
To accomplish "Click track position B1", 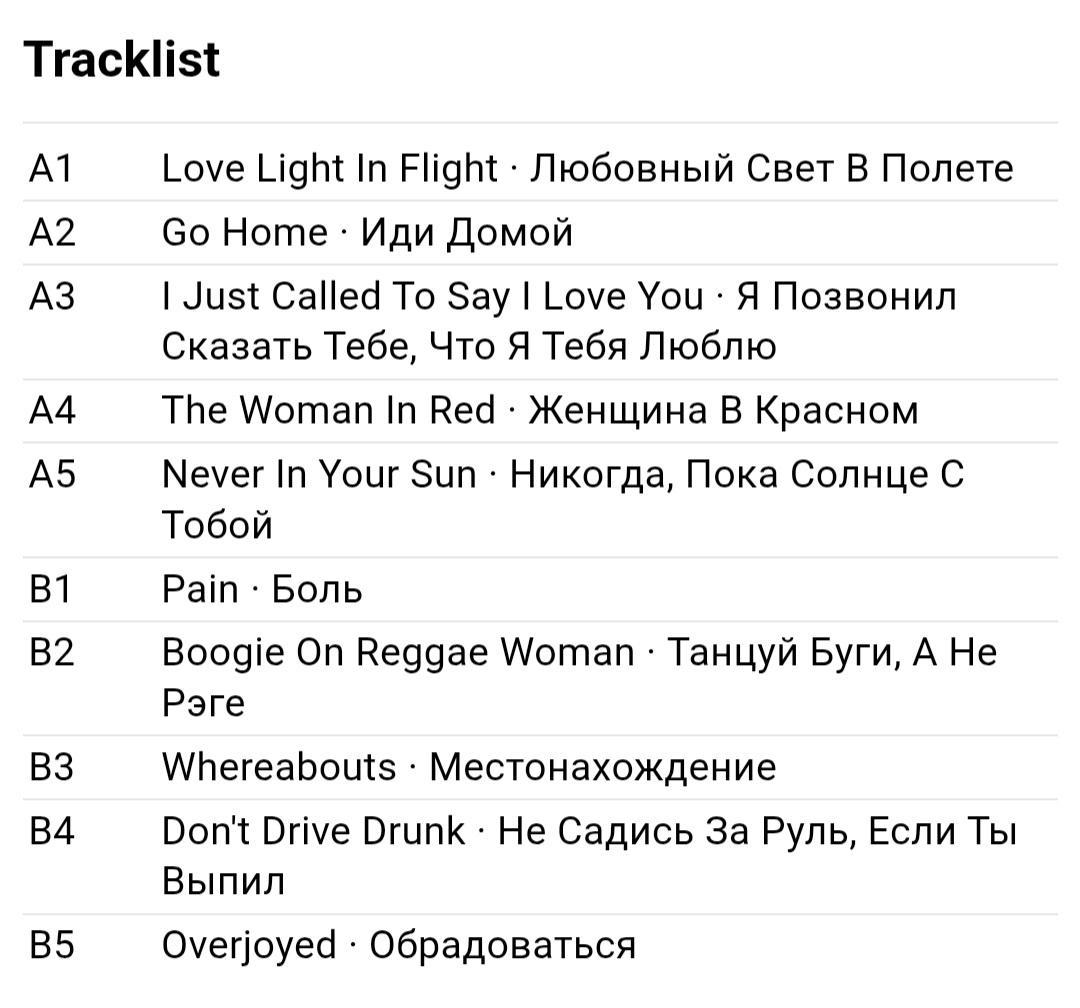I will (51, 589).
